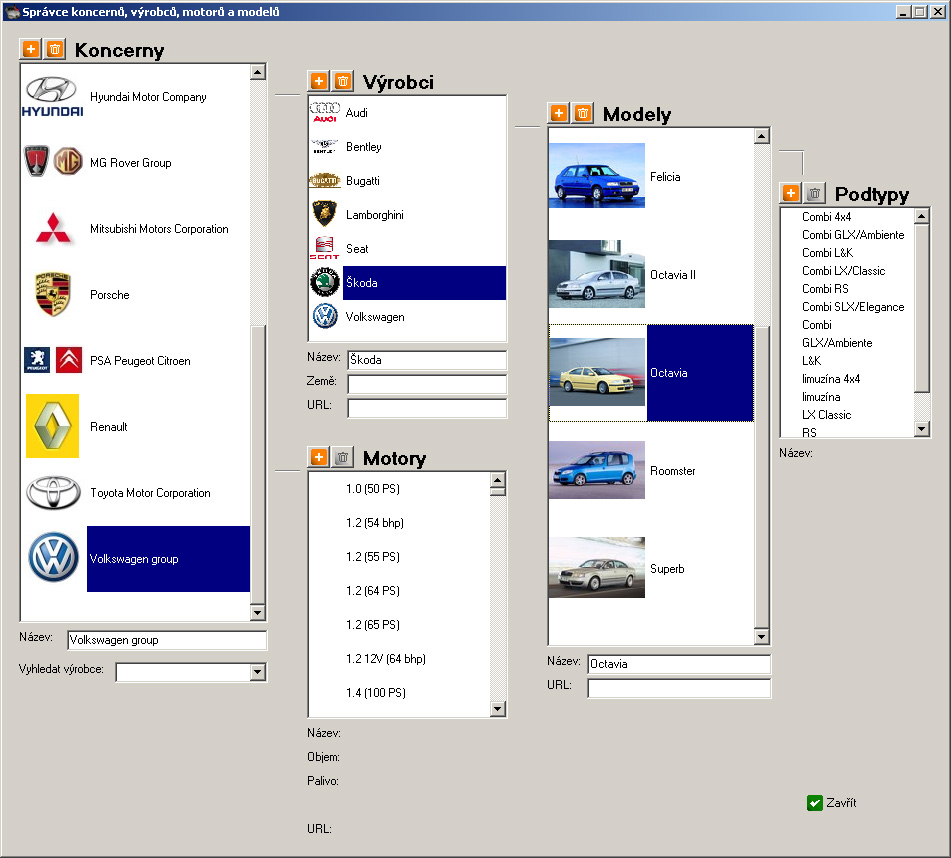951x858 pixels.
Task: Select Hyundai Motor Company koncern
Action: (x=148, y=97)
